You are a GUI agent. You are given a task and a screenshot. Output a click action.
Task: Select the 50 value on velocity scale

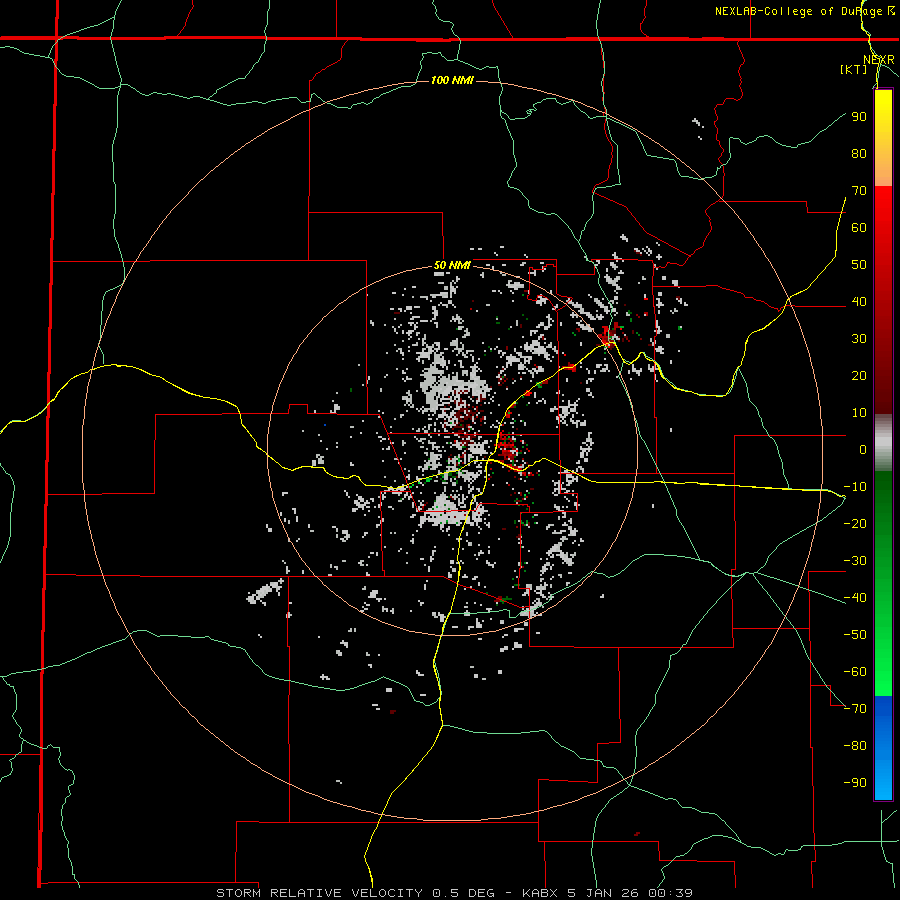pyautogui.click(x=859, y=265)
